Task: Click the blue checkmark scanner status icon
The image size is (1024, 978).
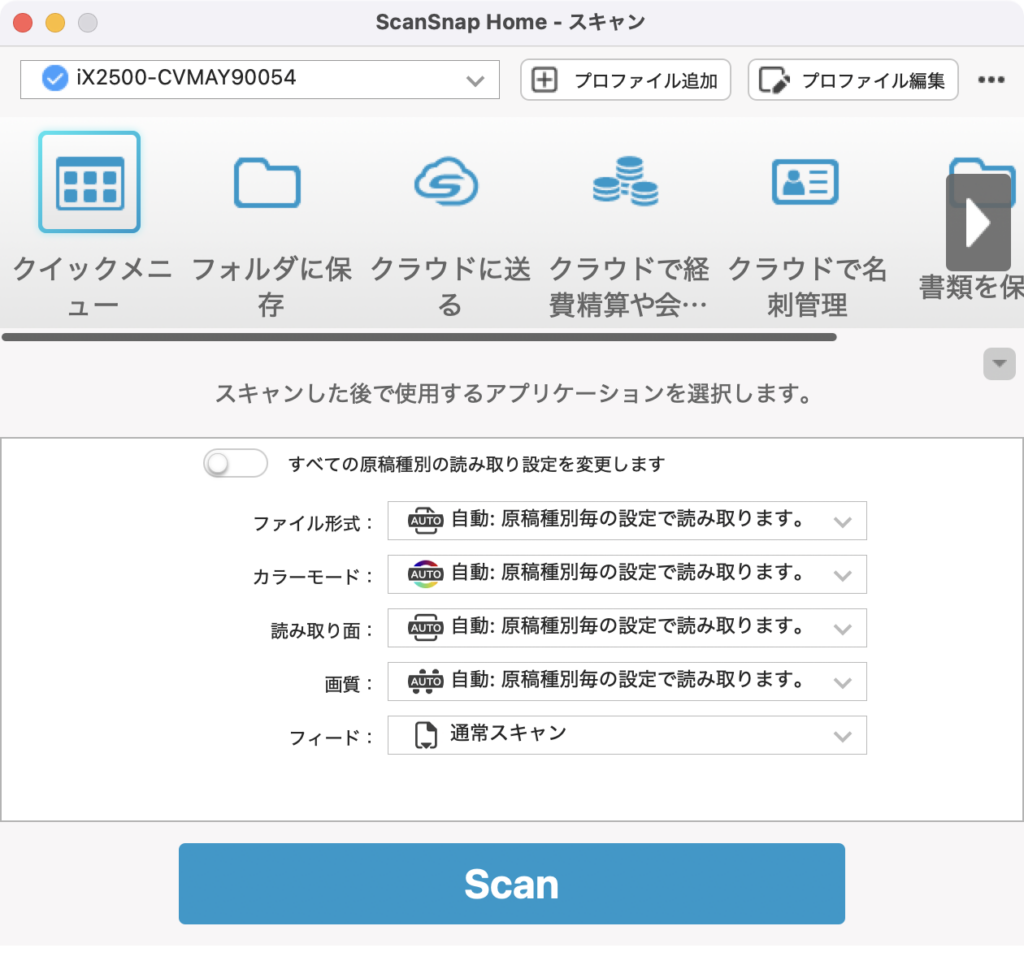Action: [x=55, y=78]
